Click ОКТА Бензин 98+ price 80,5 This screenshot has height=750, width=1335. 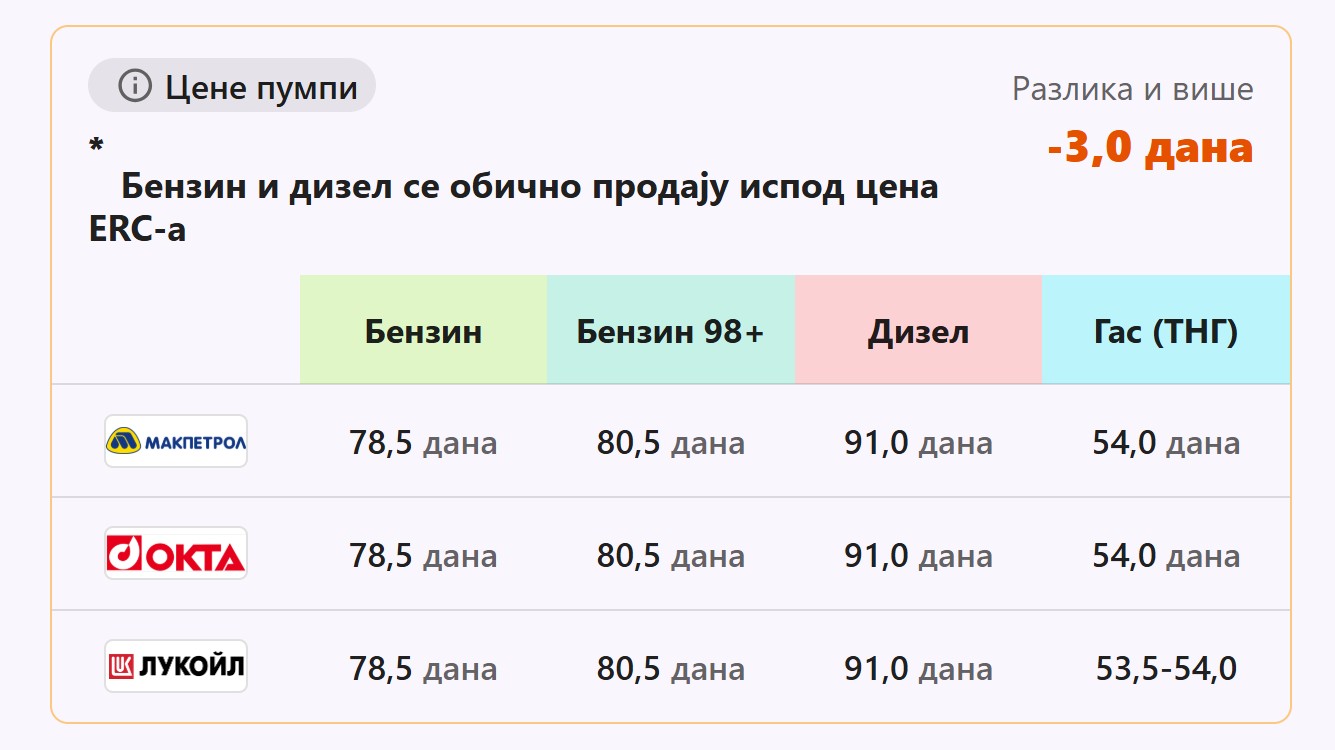click(x=670, y=555)
